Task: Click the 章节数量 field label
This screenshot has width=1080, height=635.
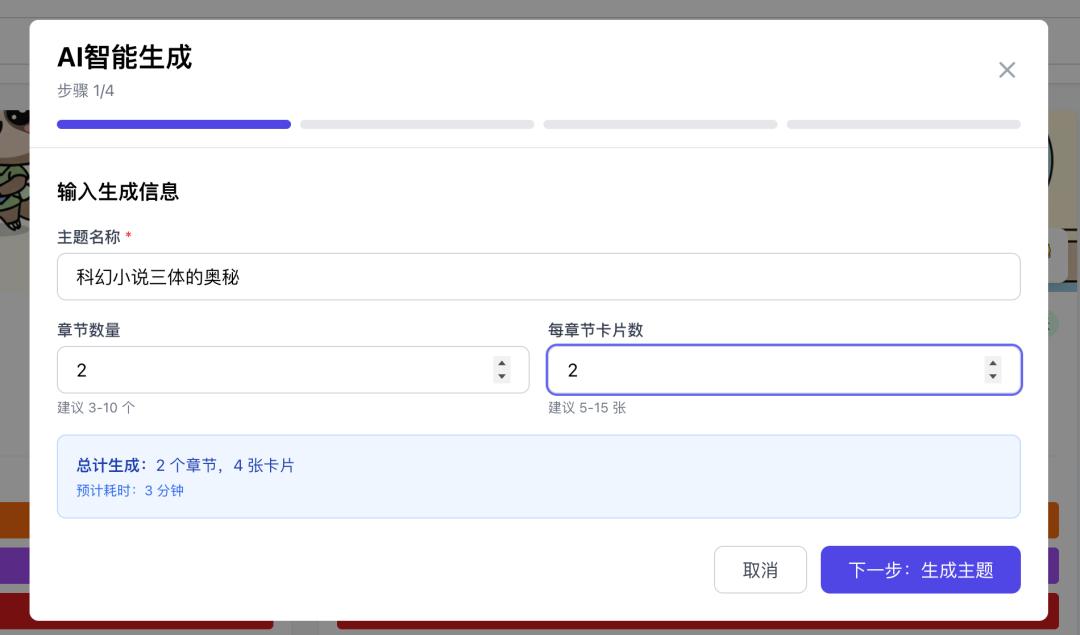Action: click(89, 330)
